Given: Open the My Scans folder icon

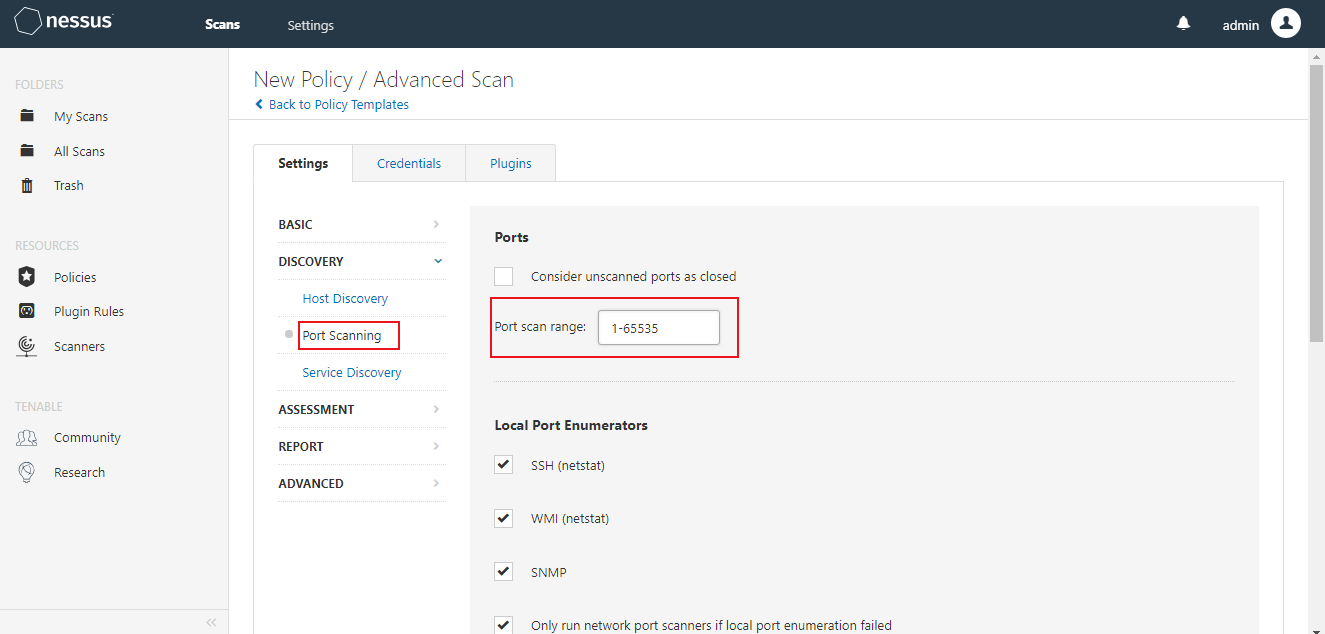Looking at the screenshot, I should click(28, 116).
